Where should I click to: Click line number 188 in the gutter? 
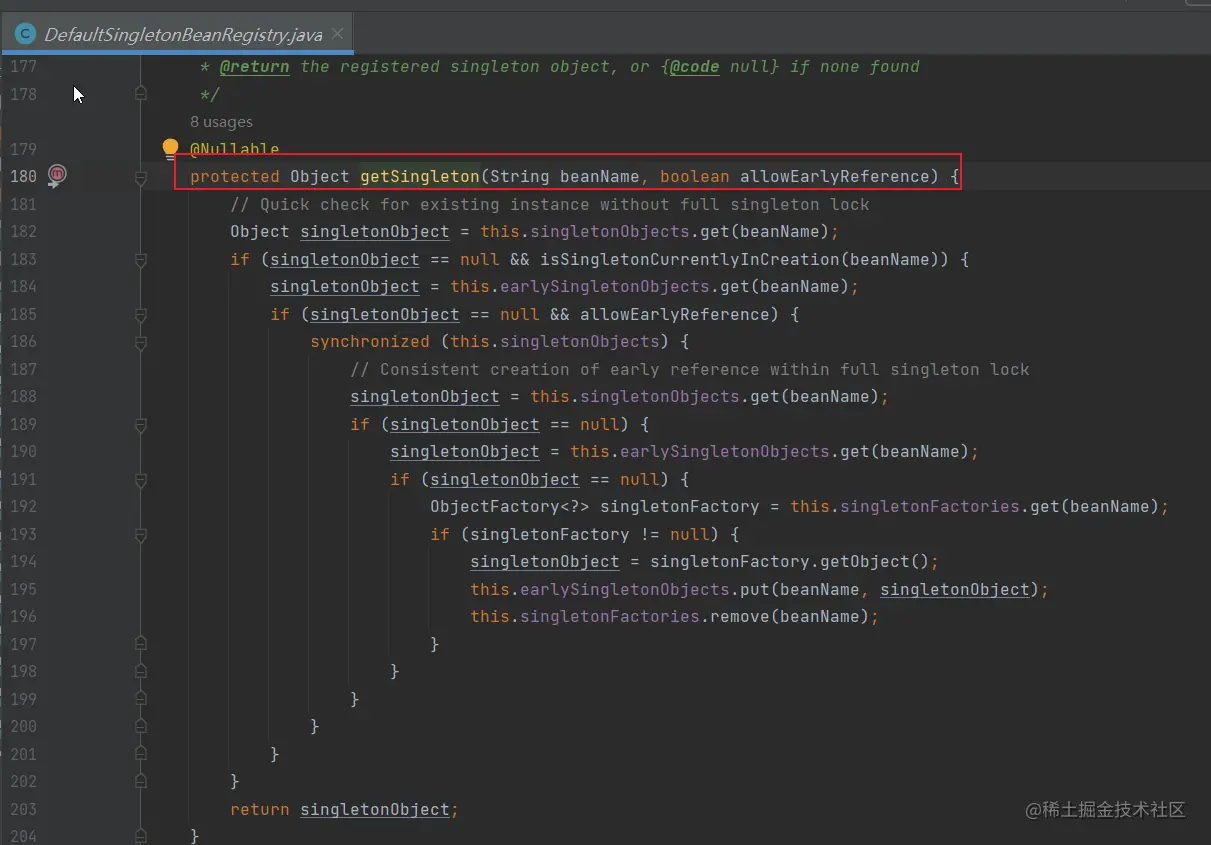(22, 396)
